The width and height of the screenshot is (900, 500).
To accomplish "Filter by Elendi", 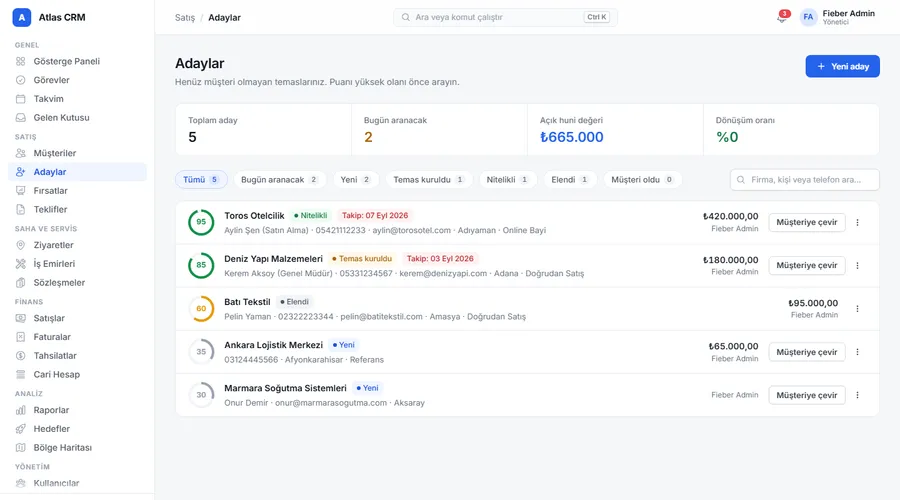I will (570, 180).
